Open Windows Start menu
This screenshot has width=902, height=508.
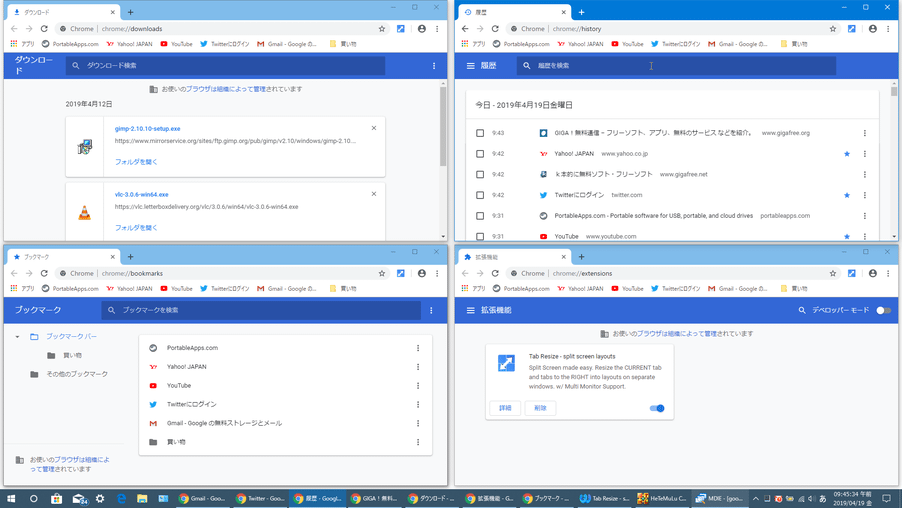(x=11, y=498)
